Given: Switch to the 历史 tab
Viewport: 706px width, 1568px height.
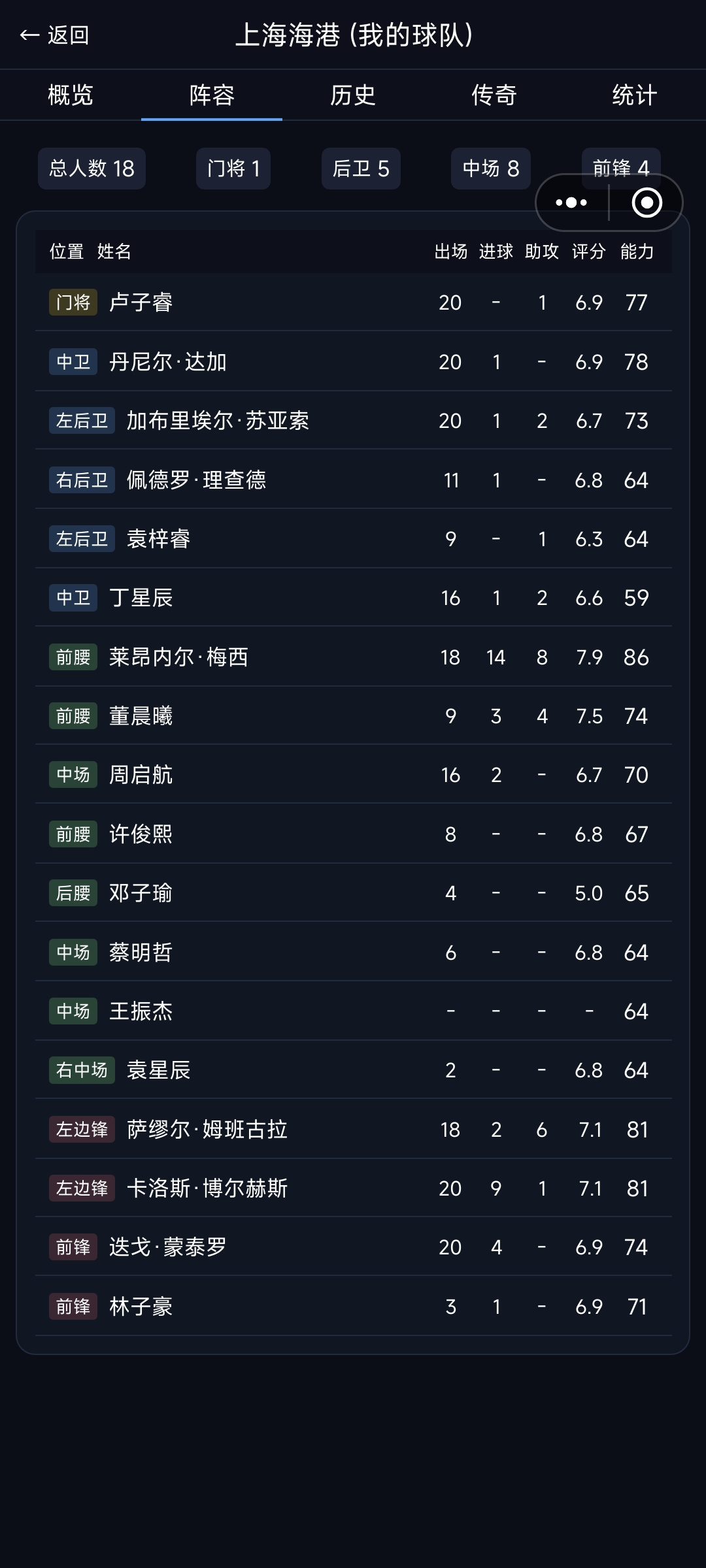Looking at the screenshot, I should point(353,95).
